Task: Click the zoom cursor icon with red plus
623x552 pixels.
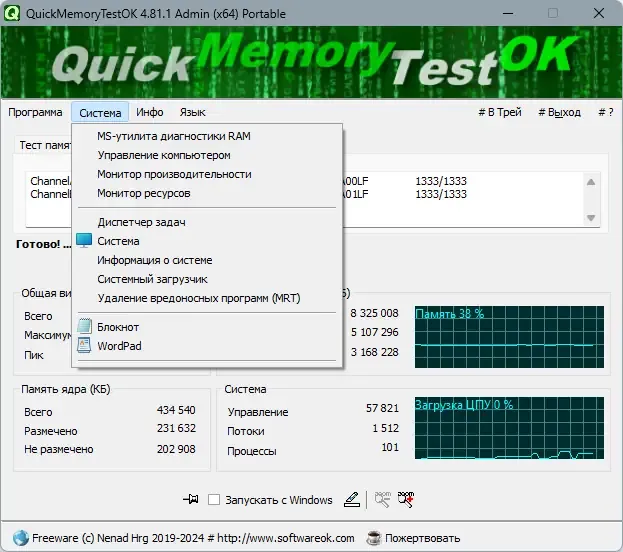Action: 406,500
